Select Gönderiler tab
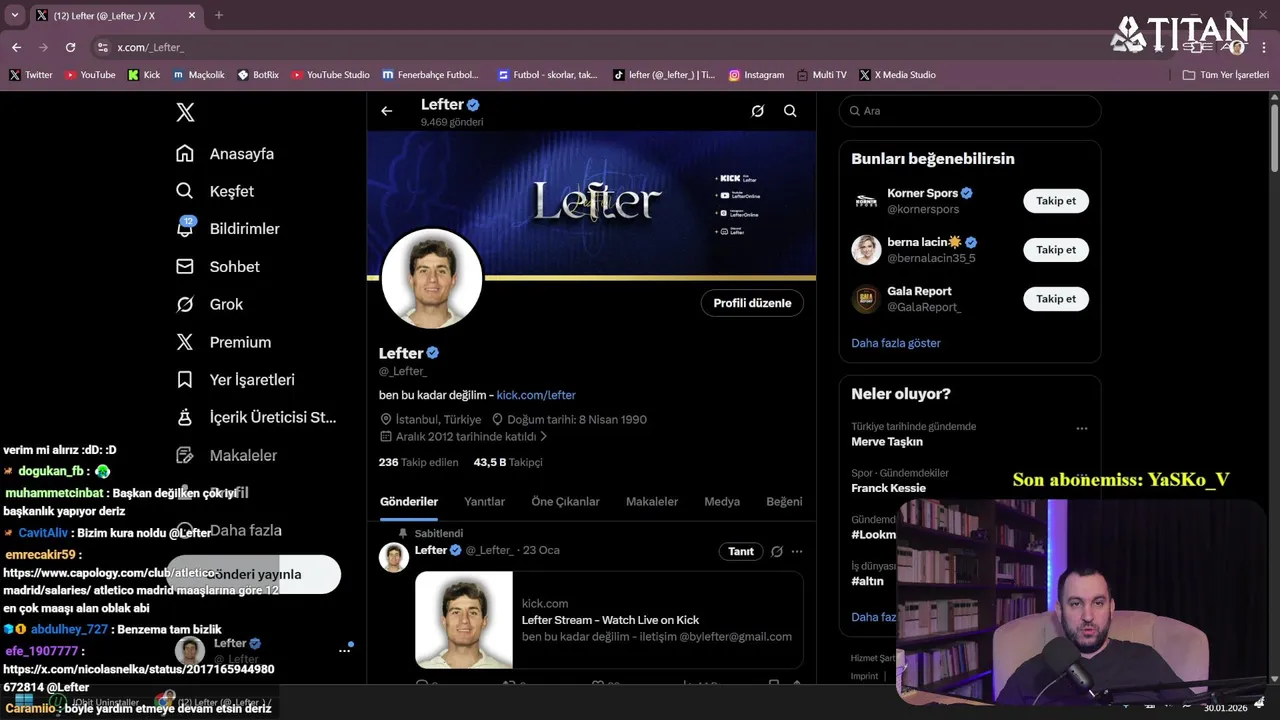Image resolution: width=1280 pixels, height=720 pixels. [409, 502]
